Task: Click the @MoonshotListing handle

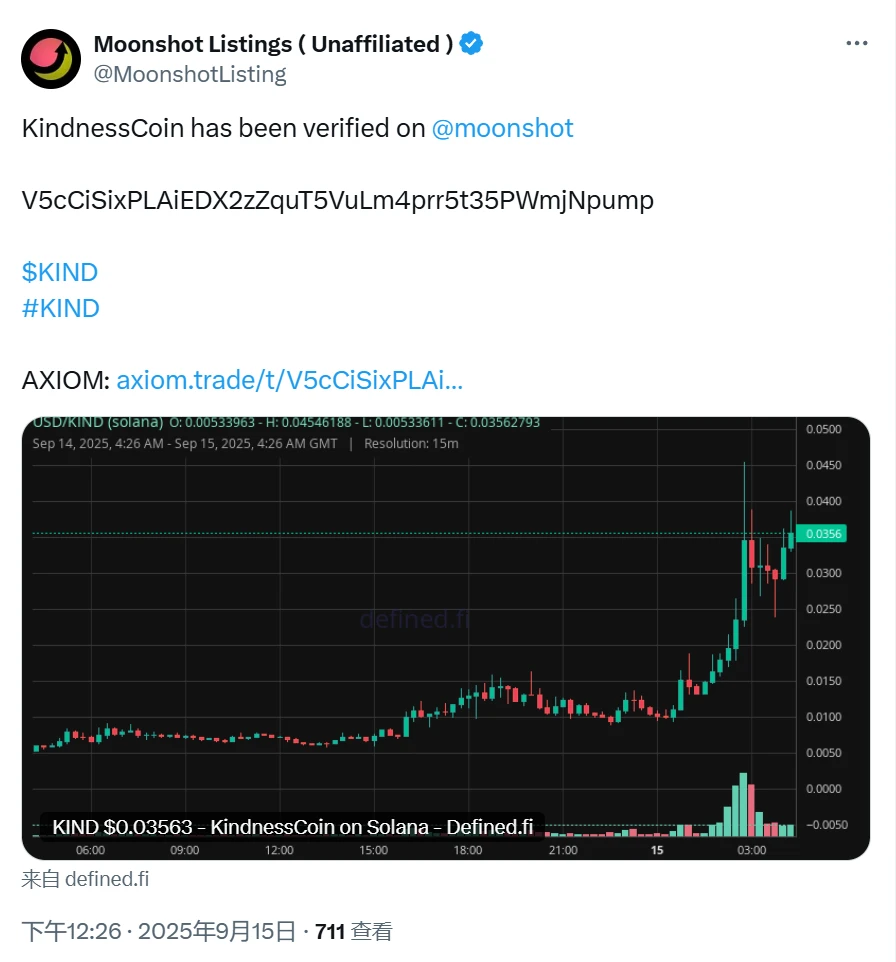Action: click(x=188, y=73)
